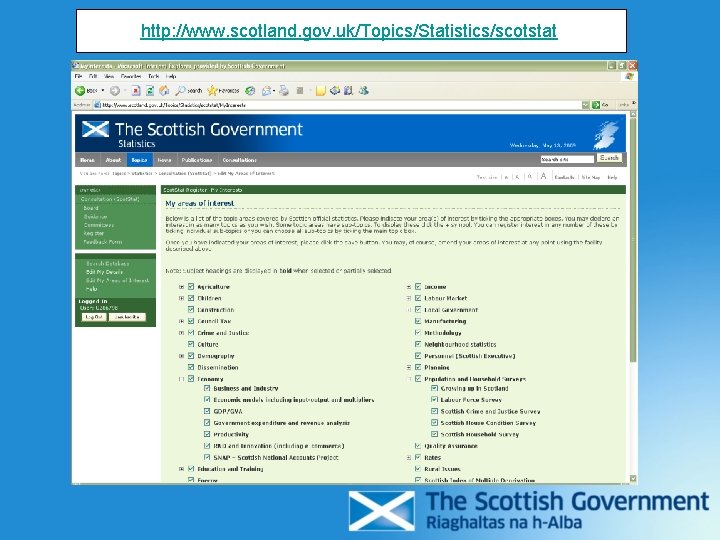Select the Publications navigation tab
Screen dimensions: 720x540
(197, 160)
